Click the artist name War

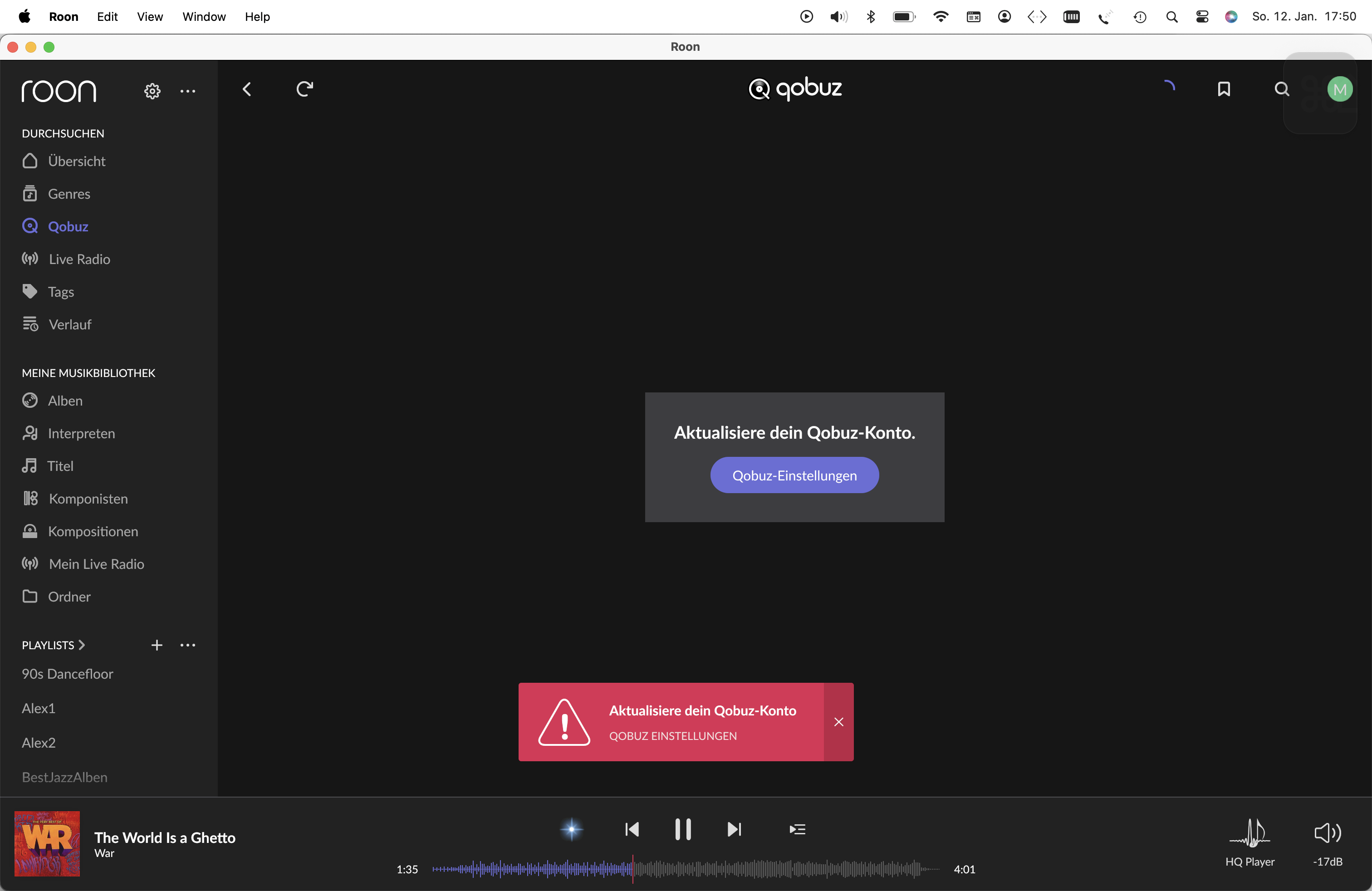(x=104, y=853)
